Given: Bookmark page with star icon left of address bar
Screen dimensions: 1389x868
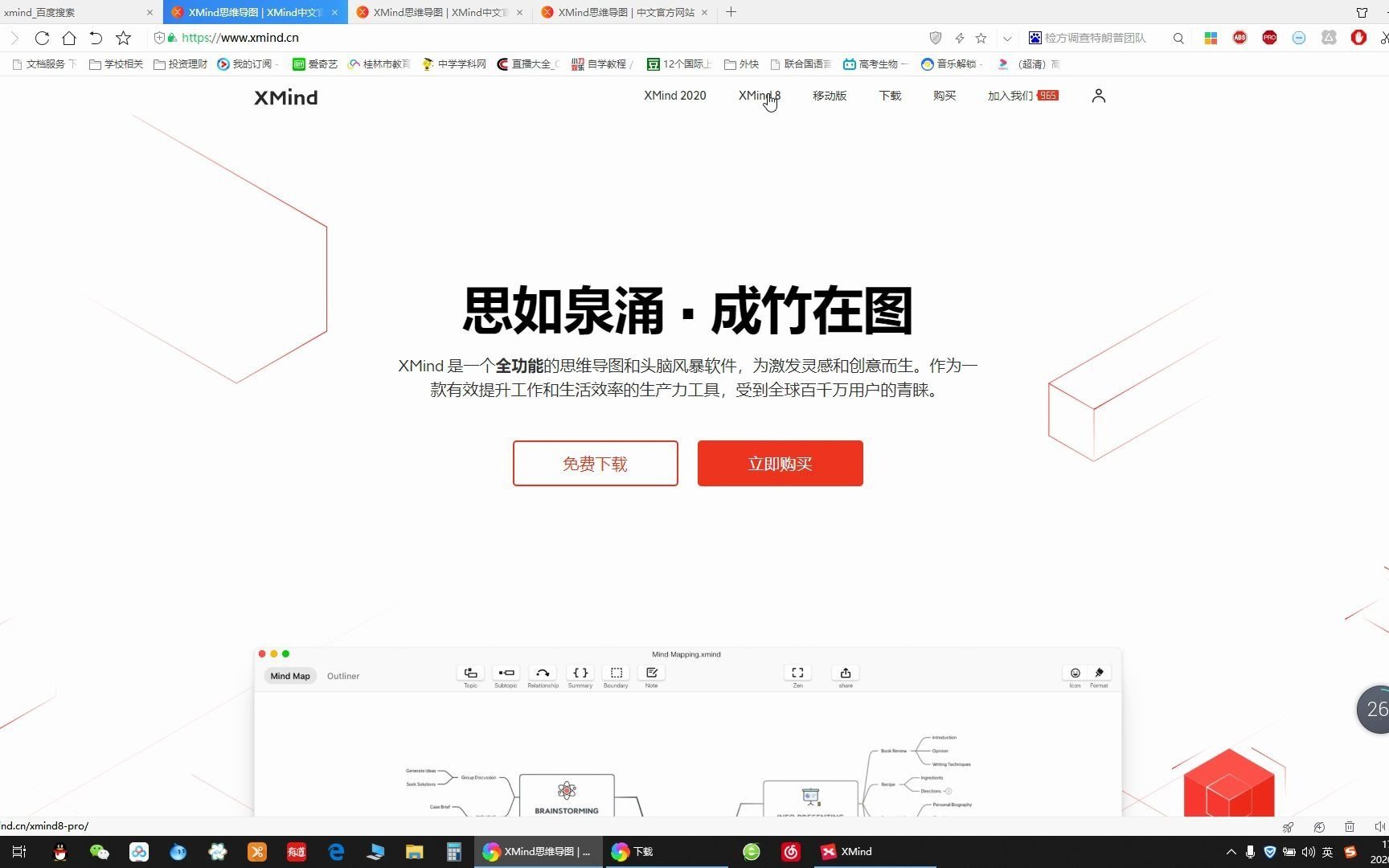Looking at the screenshot, I should (123, 38).
